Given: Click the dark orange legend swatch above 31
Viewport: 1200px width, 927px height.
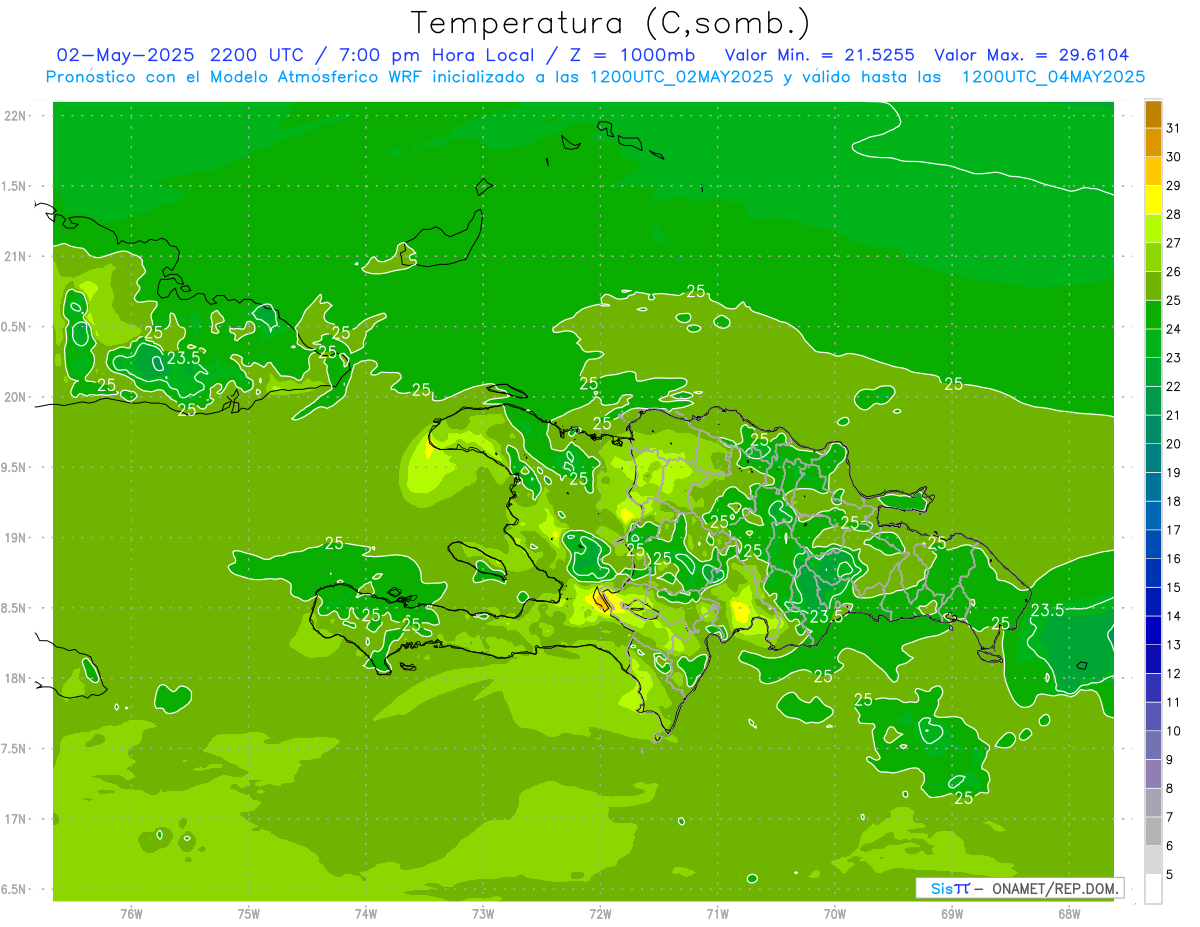Looking at the screenshot, I should pyautogui.click(x=1153, y=113).
